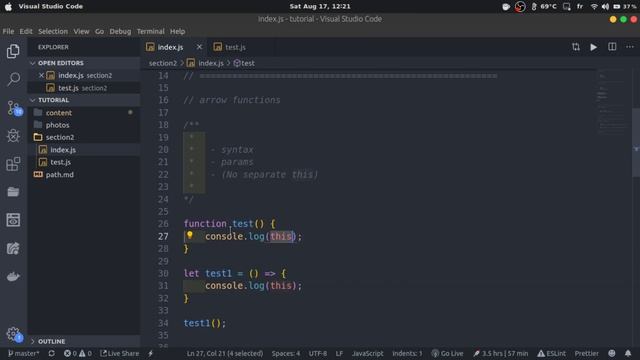This screenshot has width=640, height=360.
Task: Close index.js in Open Editors list
Action: point(41,75)
